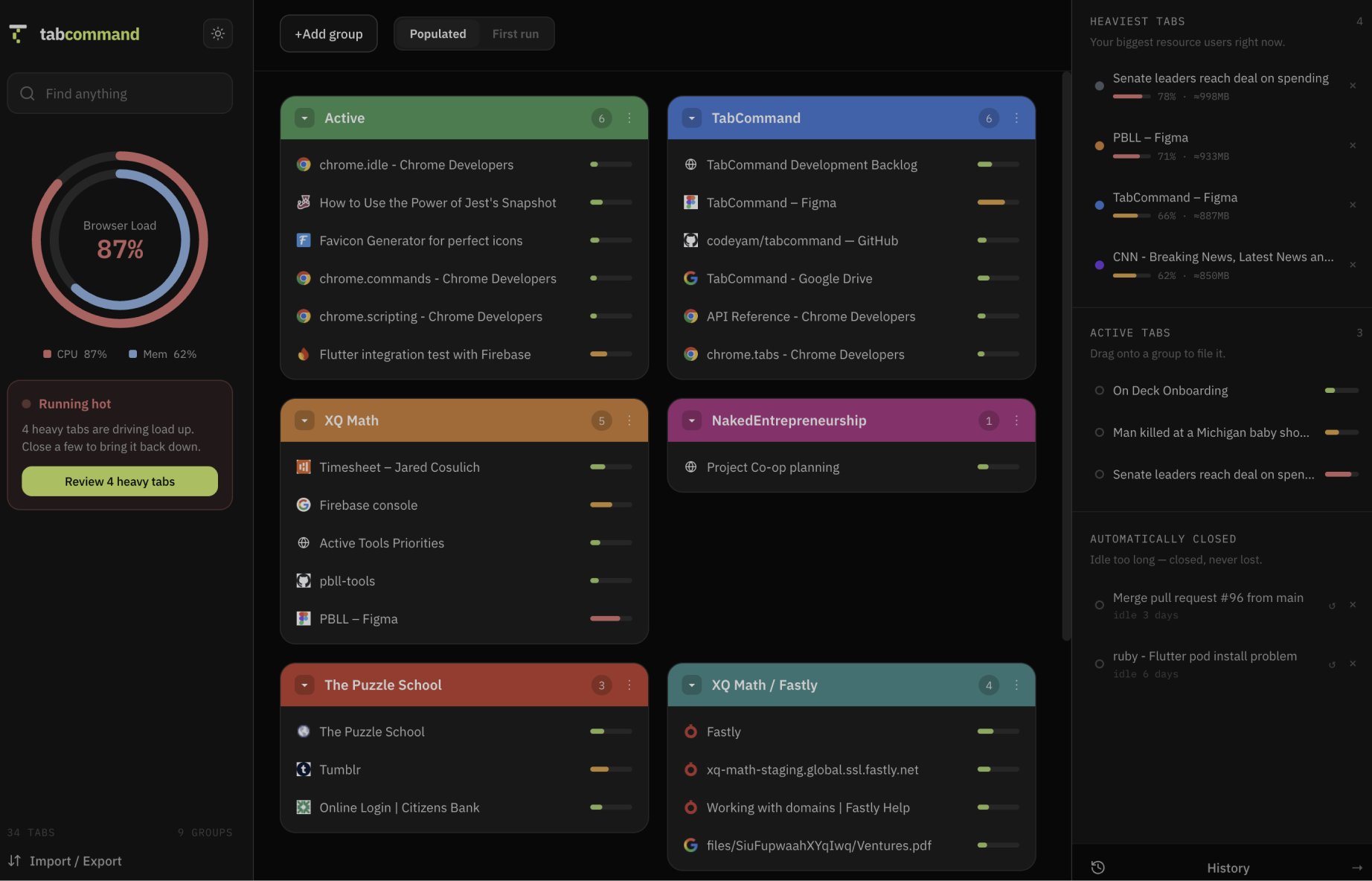
Task: Switch to the First run view tab
Action: click(x=516, y=33)
